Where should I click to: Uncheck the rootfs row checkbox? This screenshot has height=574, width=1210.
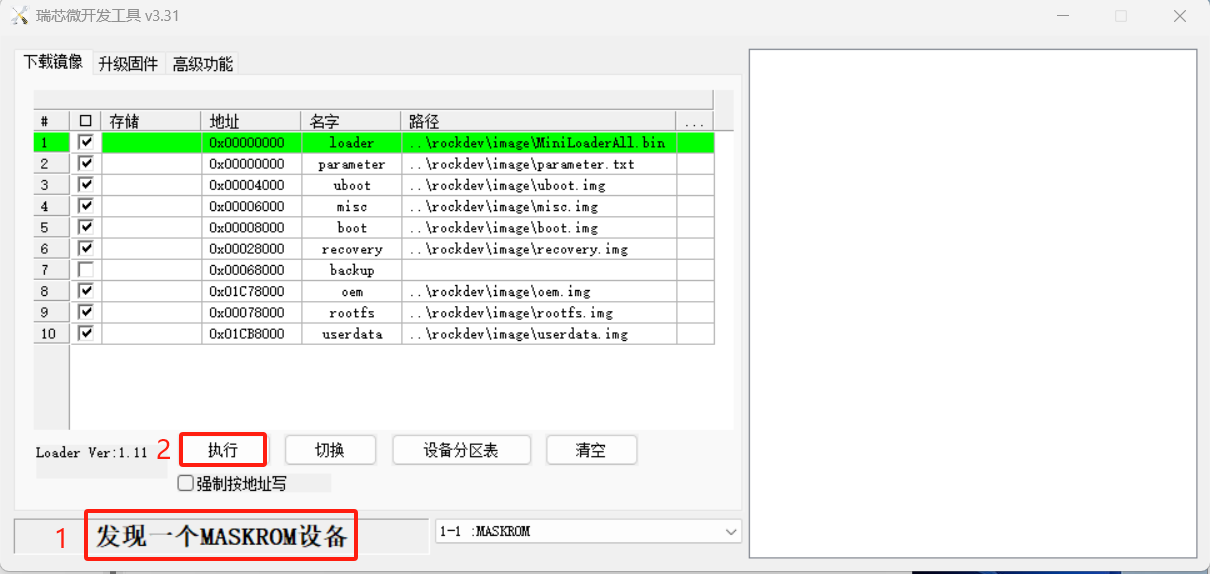(86, 312)
